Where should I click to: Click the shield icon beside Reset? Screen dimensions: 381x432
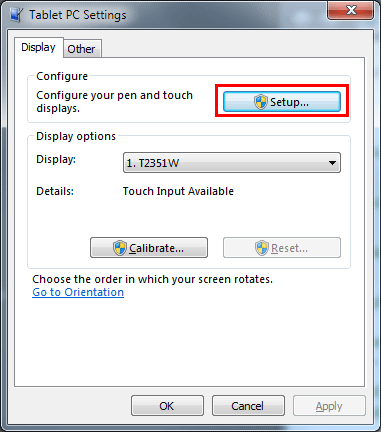(x=262, y=248)
